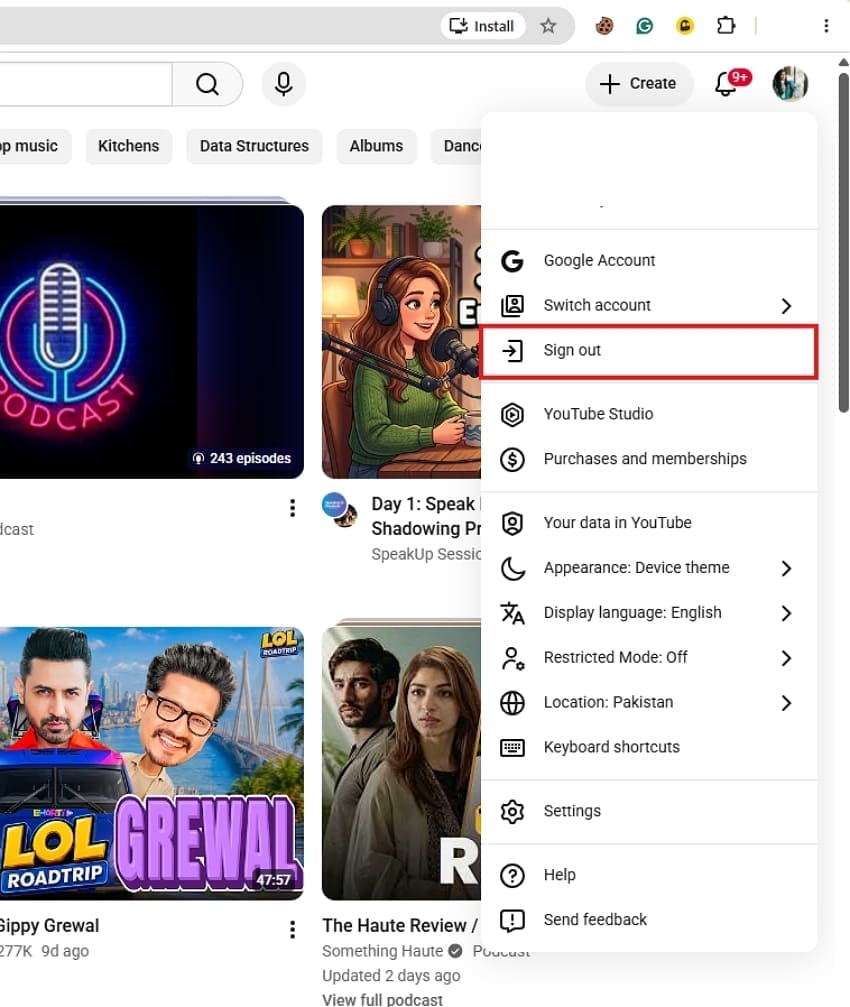Viewport: 850px width, 1007px height.
Task: Select the Kitchens filter chip
Action: [128, 146]
